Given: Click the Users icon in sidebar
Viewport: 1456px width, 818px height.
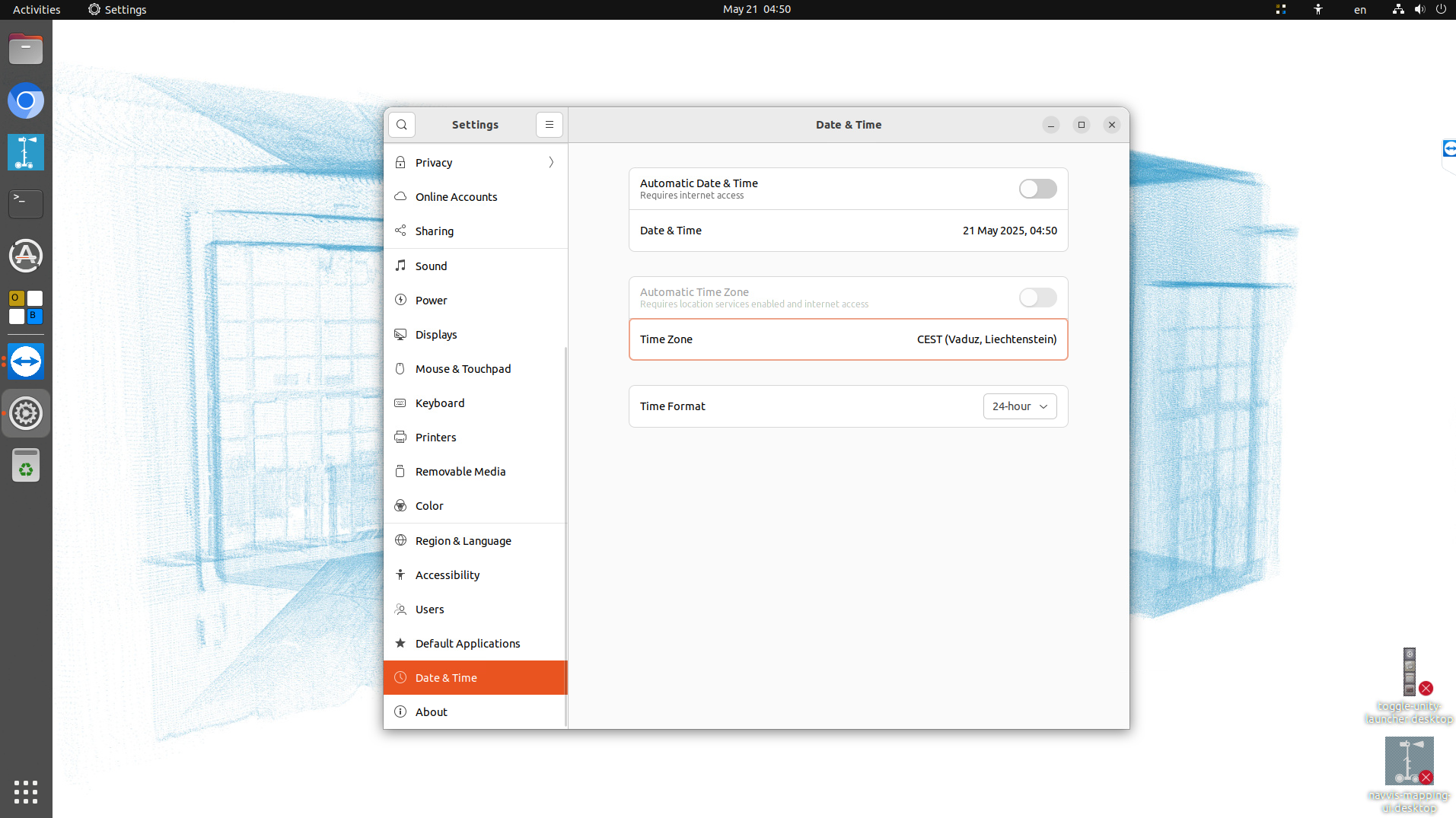Looking at the screenshot, I should [x=400, y=609].
